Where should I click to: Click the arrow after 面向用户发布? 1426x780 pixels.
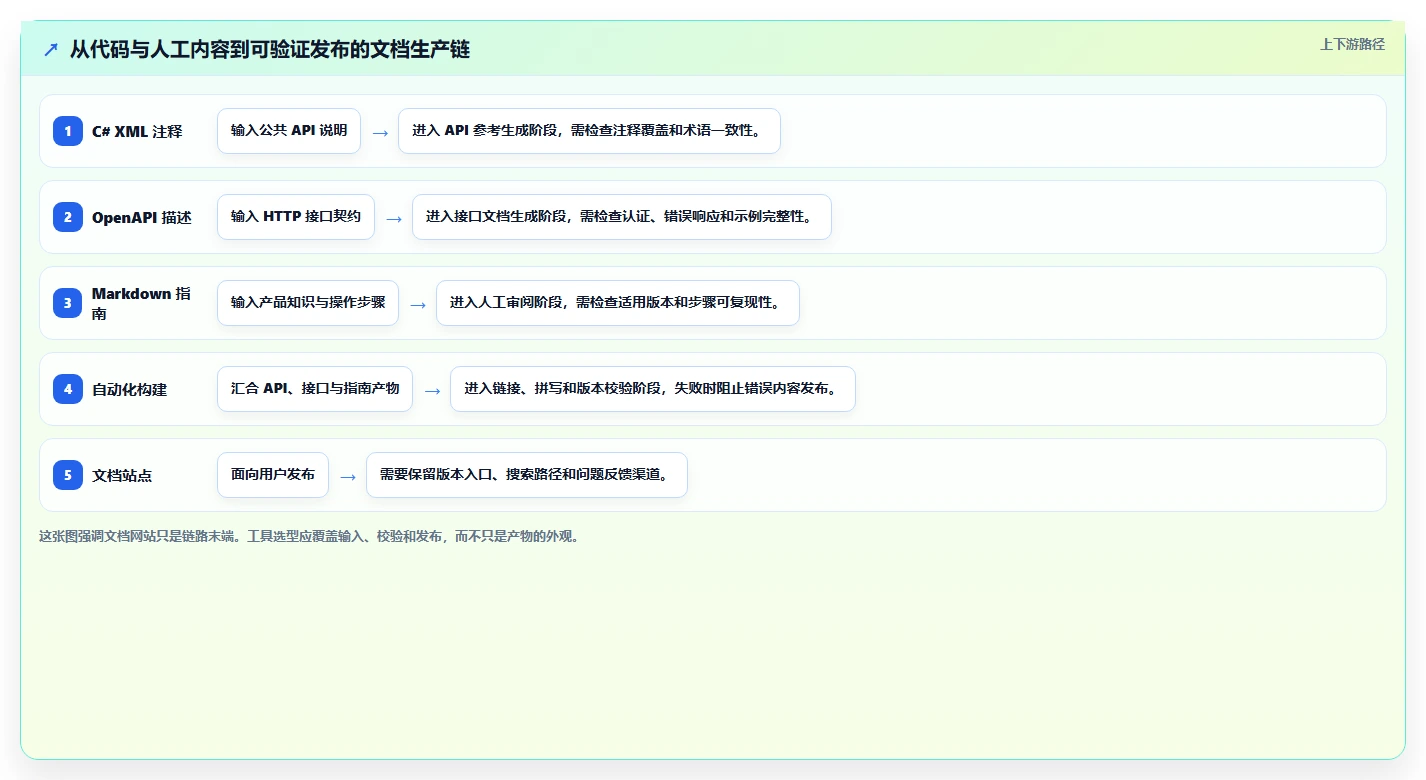tap(348, 476)
